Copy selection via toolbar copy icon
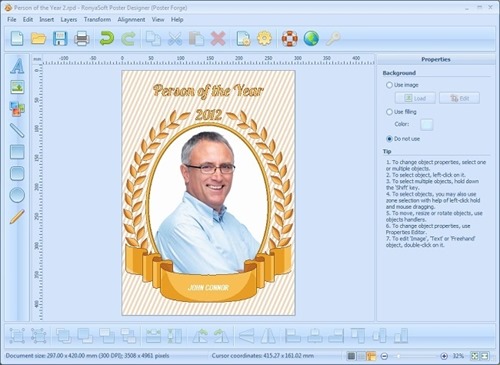The width and height of the screenshot is (500, 365). (153, 39)
